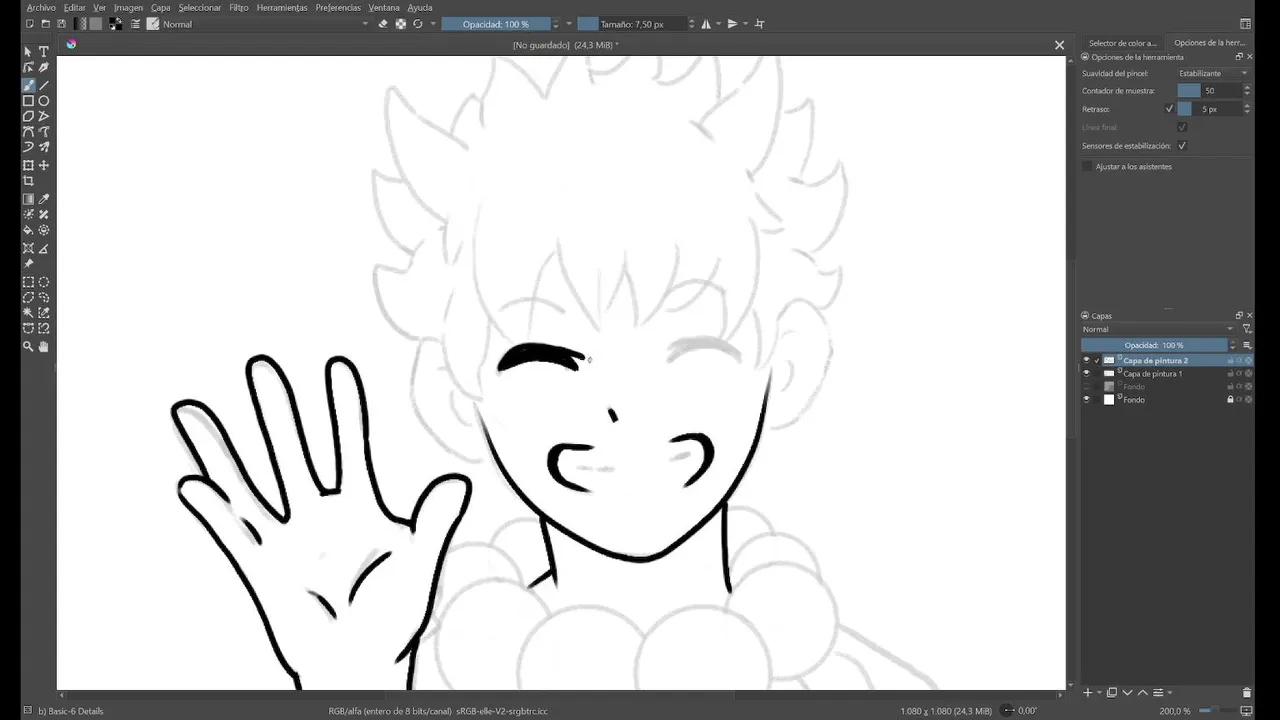The image size is (1280, 720).
Task: Select the Rectangular Selection tool
Action: pyautogui.click(x=28, y=282)
